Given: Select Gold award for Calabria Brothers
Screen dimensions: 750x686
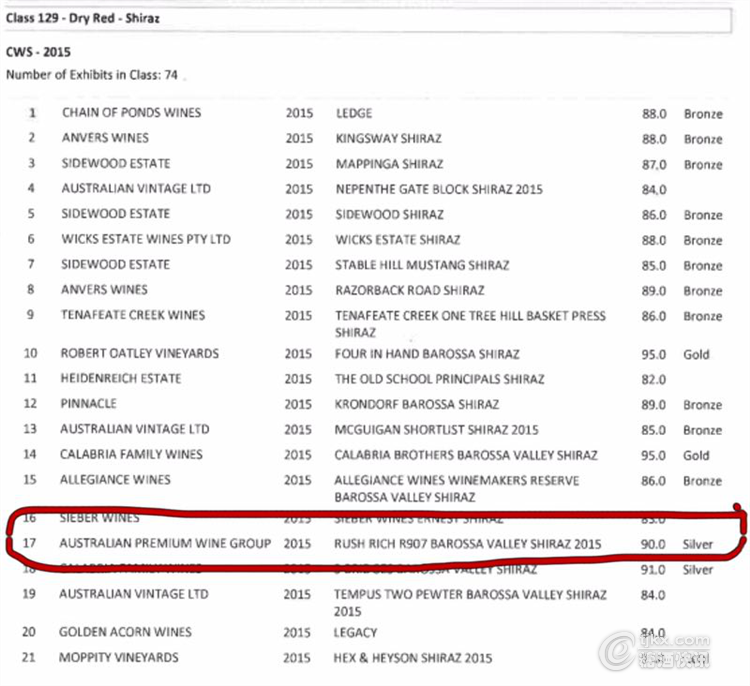Looking at the screenshot, I should (x=696, y=456).
